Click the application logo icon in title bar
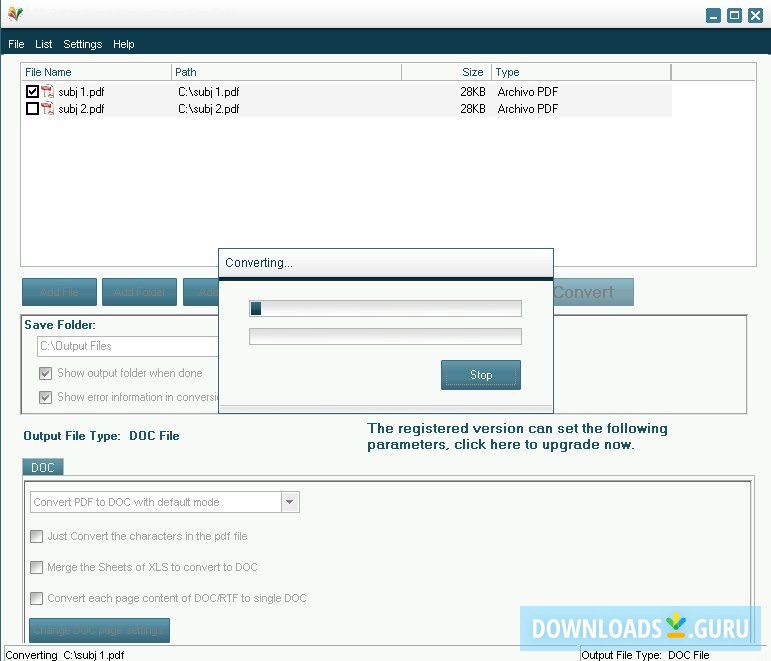The height and width of the screenshot is (661, 771). (15, 14)
